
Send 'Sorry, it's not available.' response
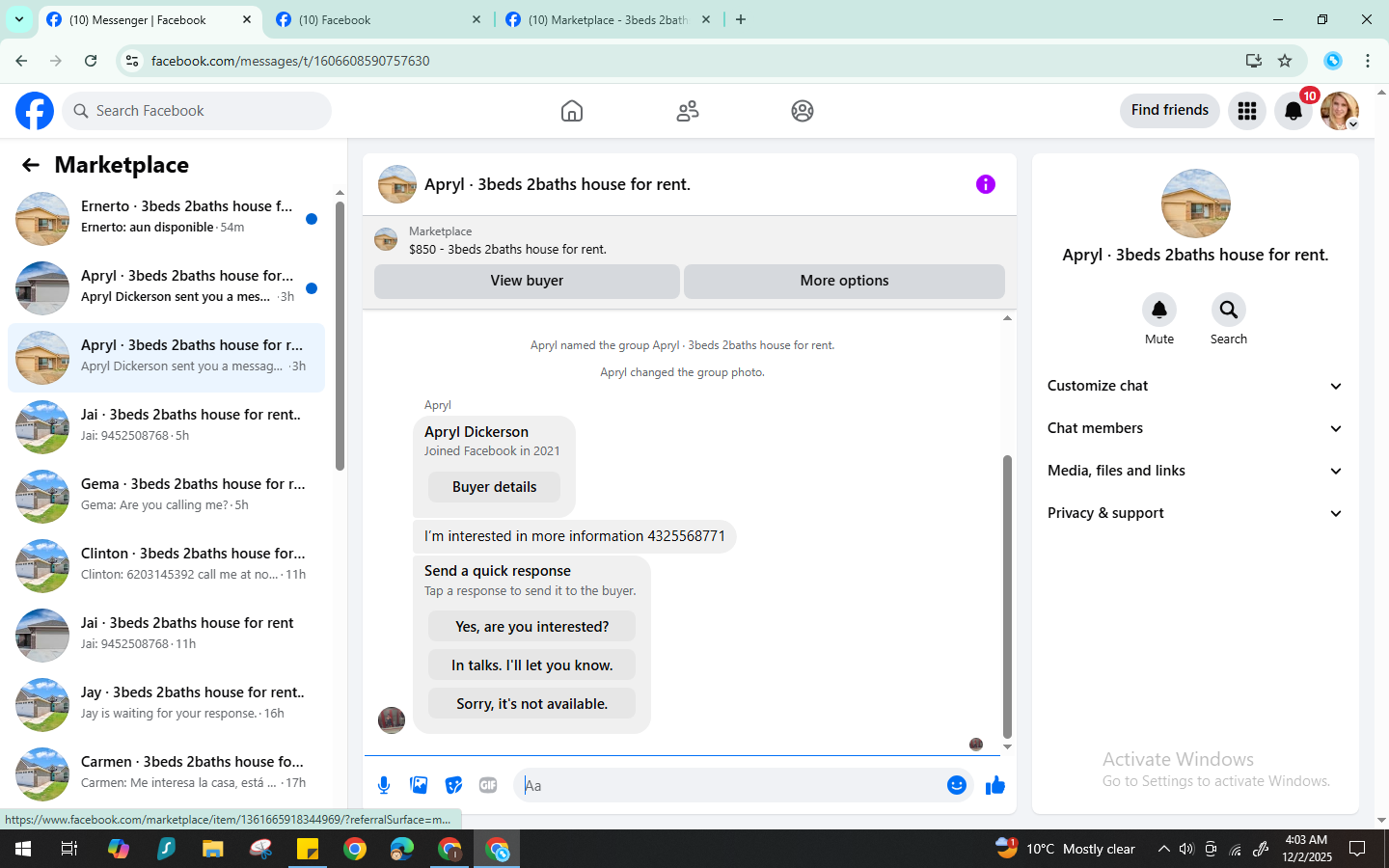531,704
